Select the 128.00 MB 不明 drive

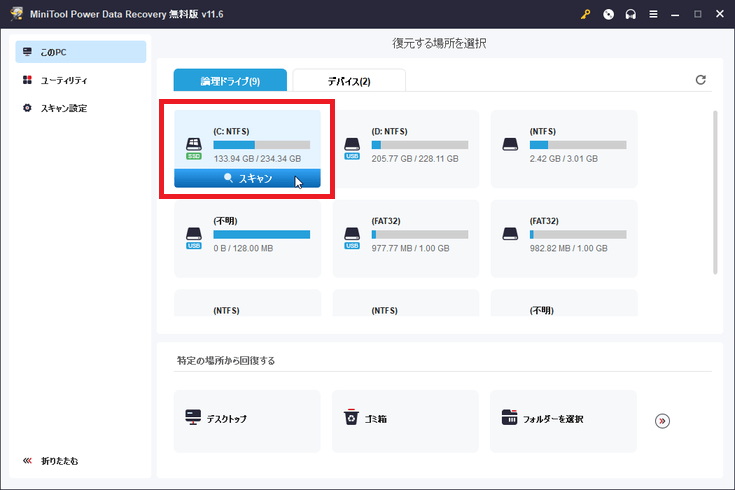coord(247,238)
